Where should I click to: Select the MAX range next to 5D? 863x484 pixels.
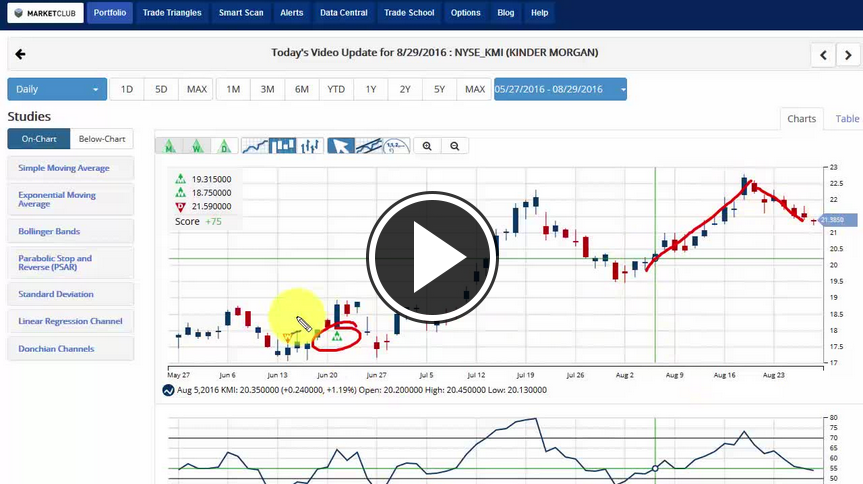(x=196, y=89)
